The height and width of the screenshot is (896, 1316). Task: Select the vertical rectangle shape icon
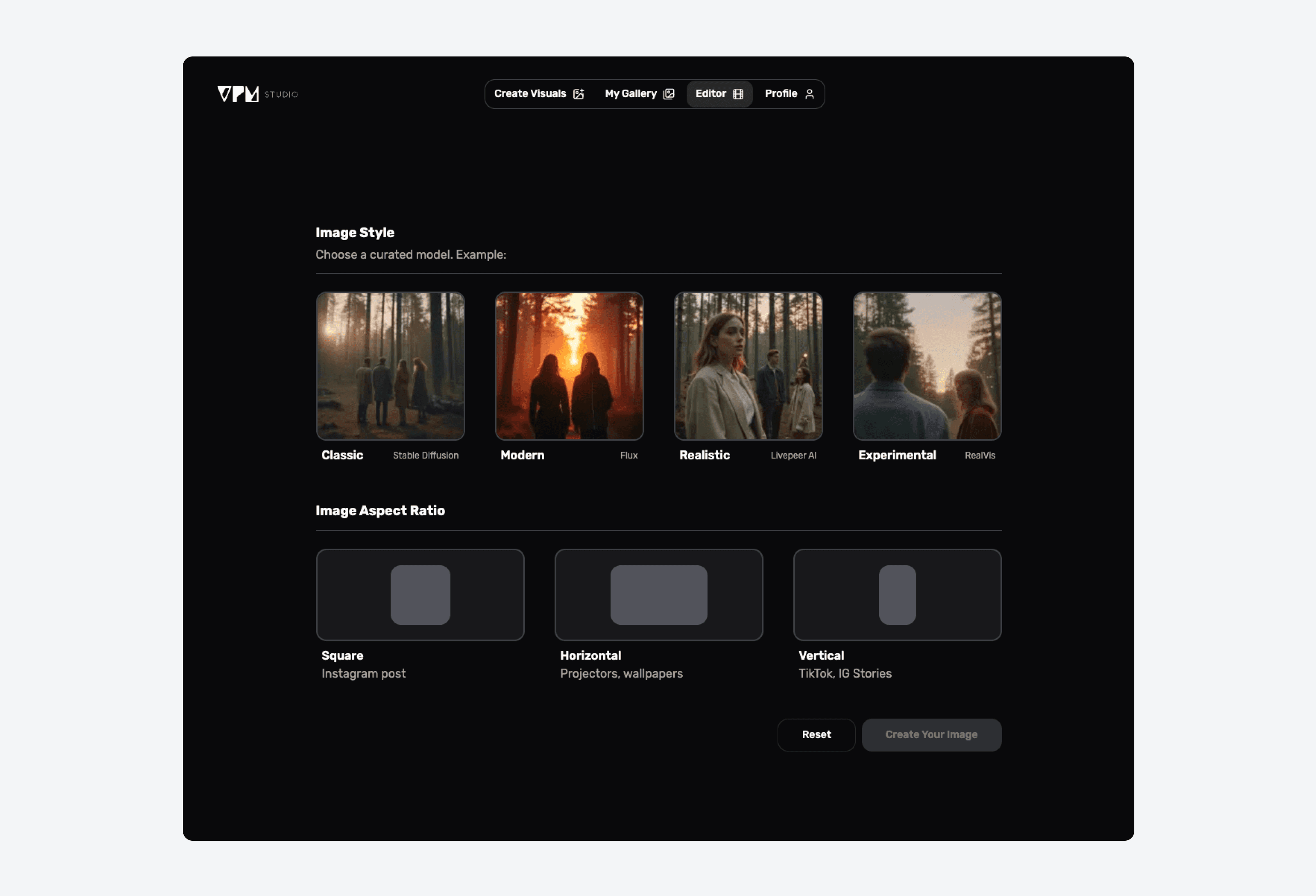point(897,595)
